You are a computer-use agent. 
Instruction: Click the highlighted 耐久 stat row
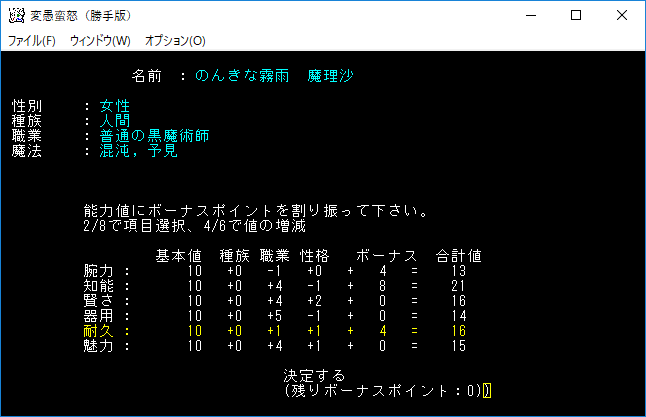[105, 331]
